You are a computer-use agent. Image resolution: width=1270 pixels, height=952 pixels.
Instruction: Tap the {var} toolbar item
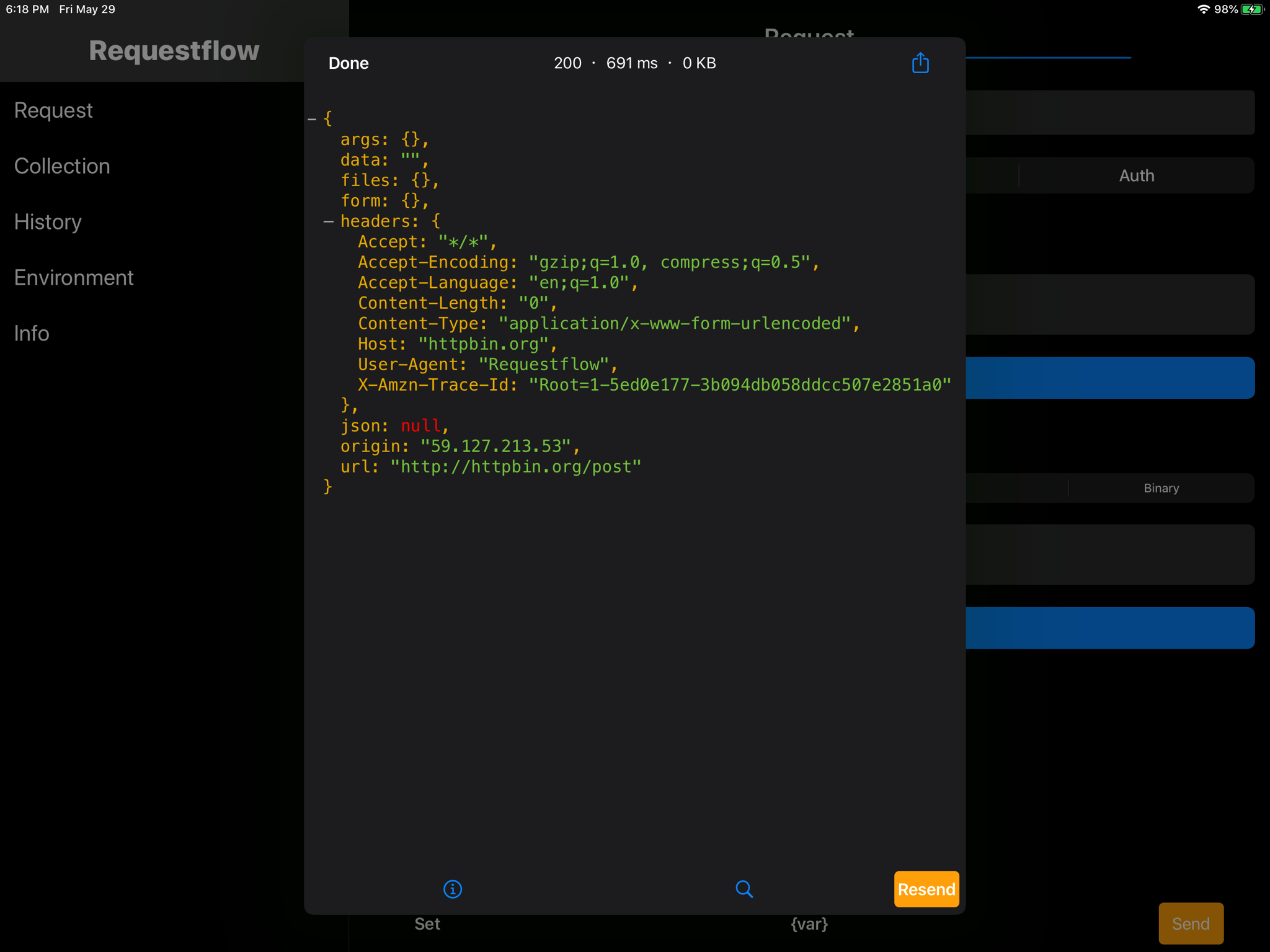[x=809, y=924]
